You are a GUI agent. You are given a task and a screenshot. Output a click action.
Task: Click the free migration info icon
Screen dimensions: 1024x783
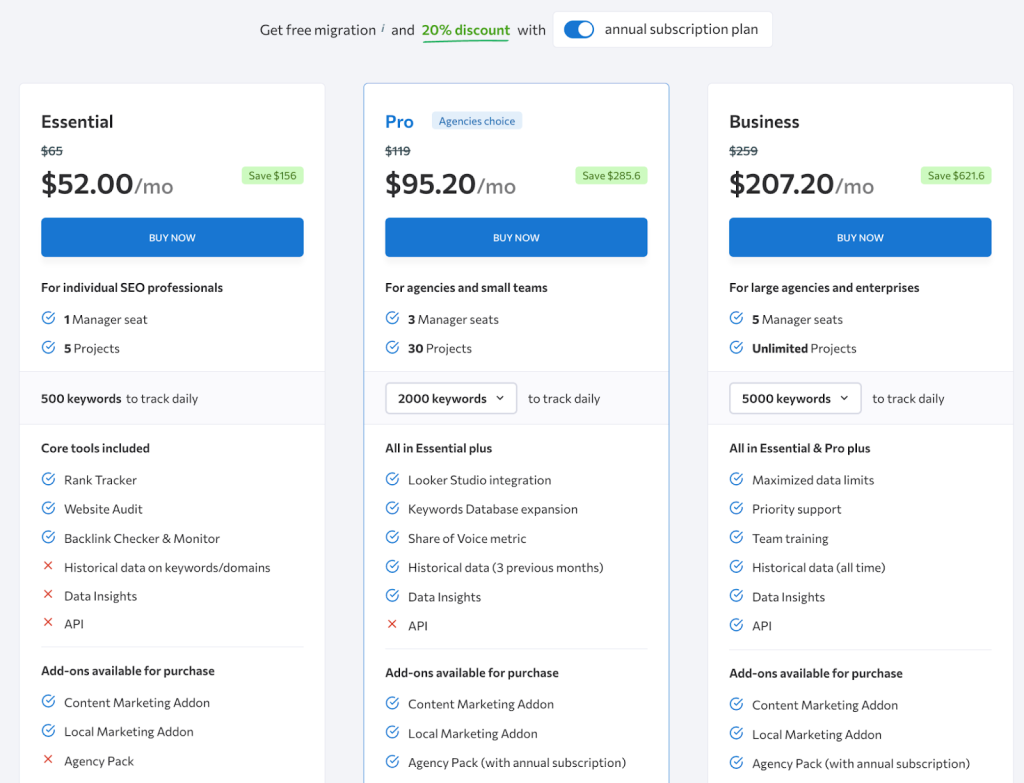383,28
